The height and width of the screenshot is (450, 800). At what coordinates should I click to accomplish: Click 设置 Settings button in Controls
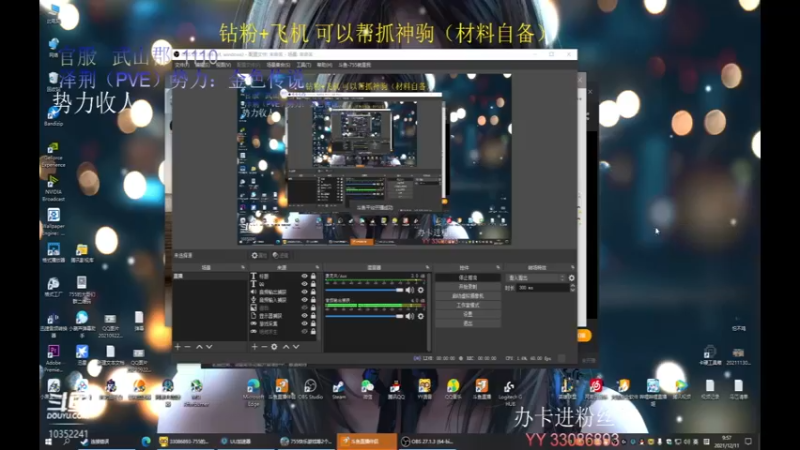click(x=468, y=314)
